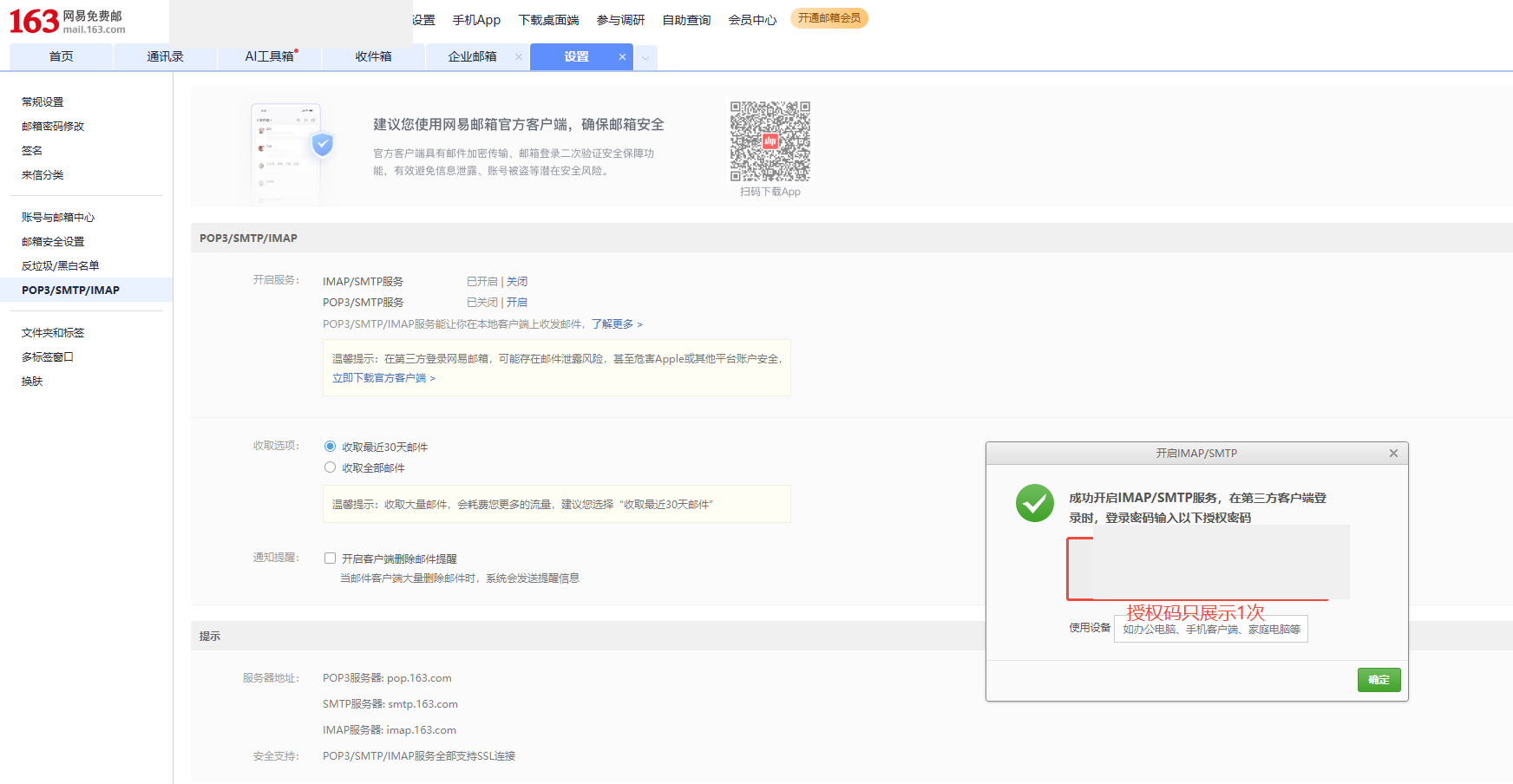This screenshot has height=784, width=1513.
Task: Open 常规设置 in the sidebar
Action: pyautogui.click(x=43, y=102)
